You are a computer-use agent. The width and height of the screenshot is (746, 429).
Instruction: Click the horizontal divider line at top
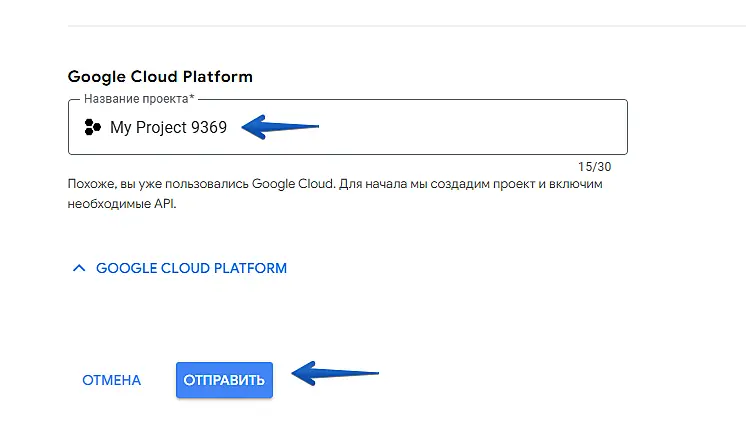pyautogui.click(x=400, y=25)
